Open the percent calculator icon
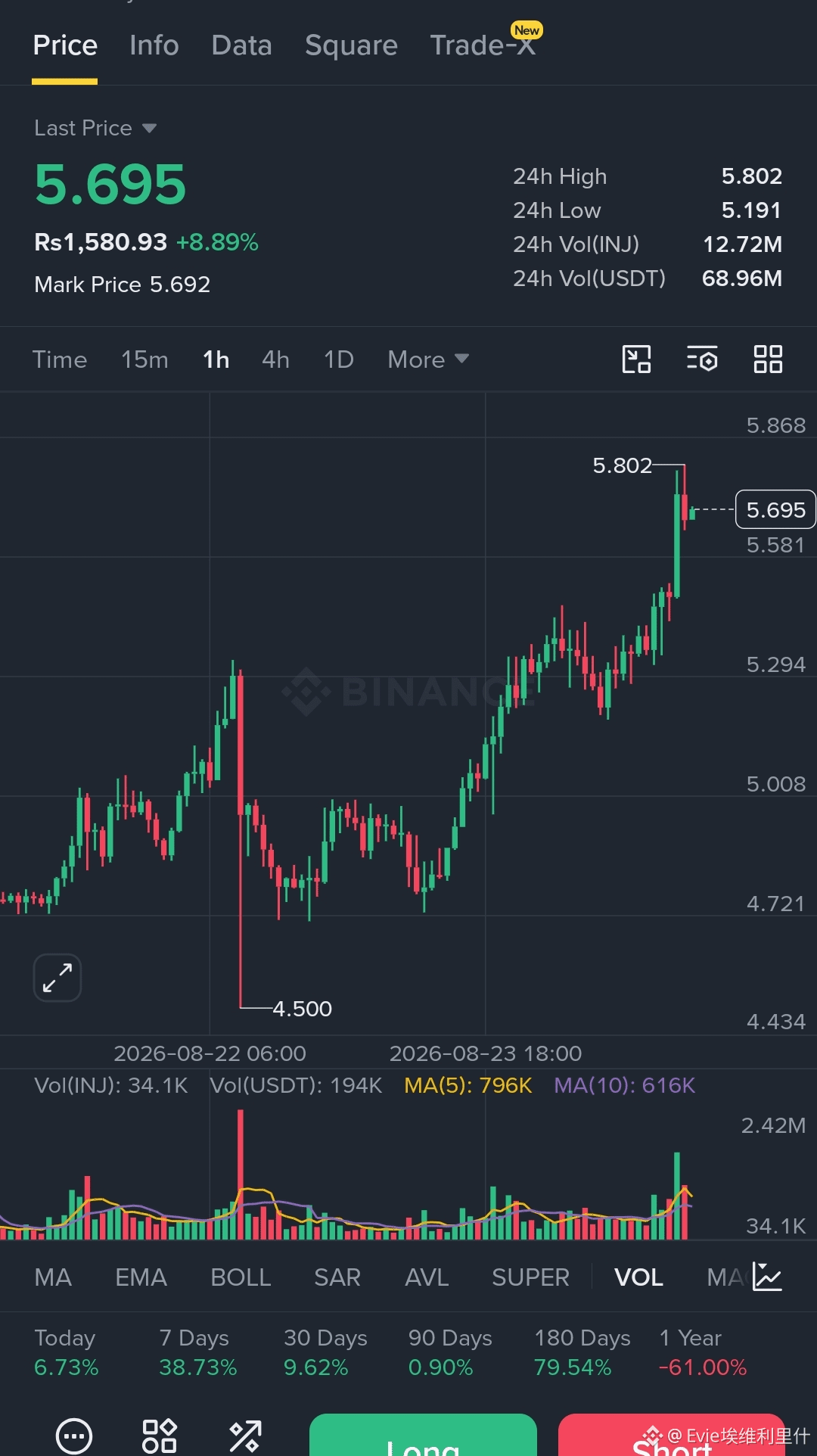Screen dimensions: 817x1456 (245, 1436)
